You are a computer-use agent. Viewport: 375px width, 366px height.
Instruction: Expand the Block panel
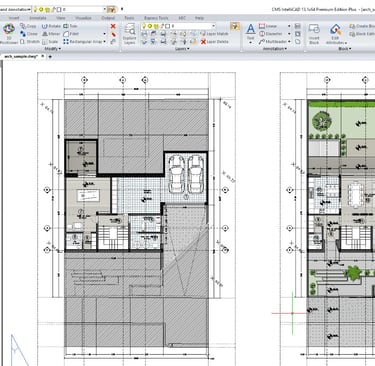pyautogui.click(x=345, y=49)
